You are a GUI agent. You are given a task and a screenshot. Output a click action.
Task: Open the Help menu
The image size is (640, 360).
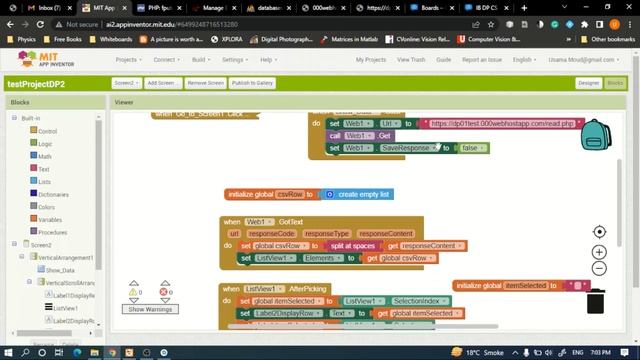pyautogui.click(x=269, y=60)
